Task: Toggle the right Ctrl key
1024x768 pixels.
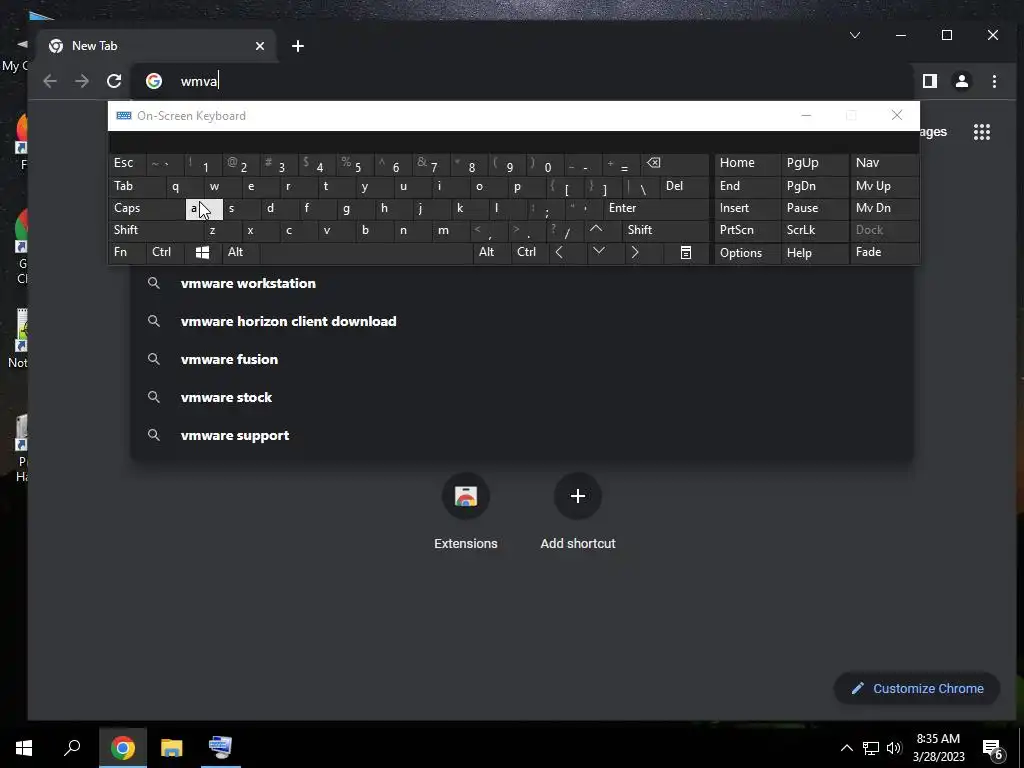Action: point(530,253)
